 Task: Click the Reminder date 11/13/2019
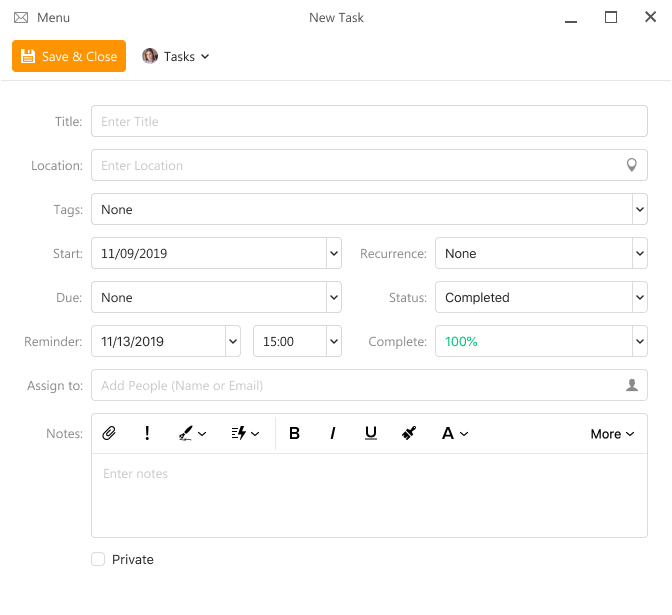[x=132, y=342]
